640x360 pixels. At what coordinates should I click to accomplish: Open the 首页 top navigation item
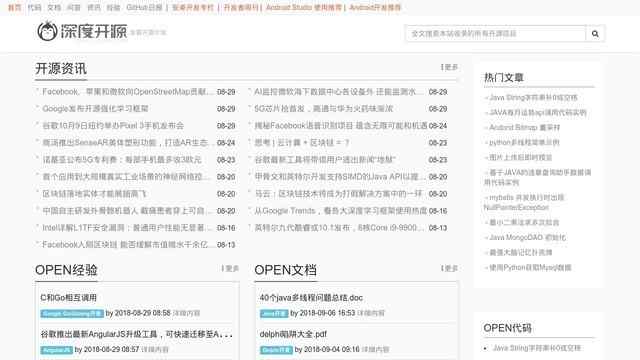15,7
